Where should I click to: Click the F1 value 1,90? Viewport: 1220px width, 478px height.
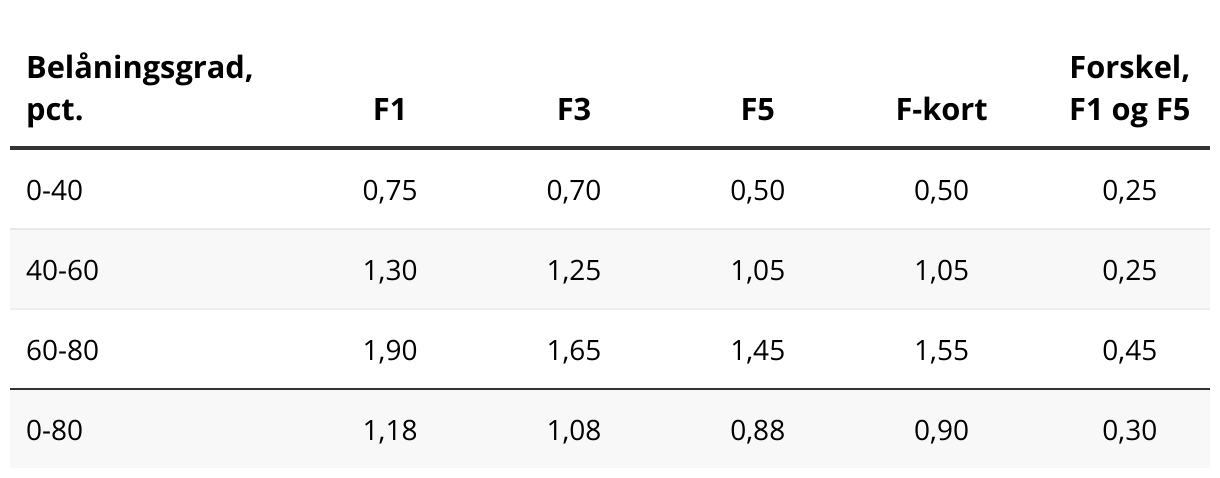[x=390, y=350]
